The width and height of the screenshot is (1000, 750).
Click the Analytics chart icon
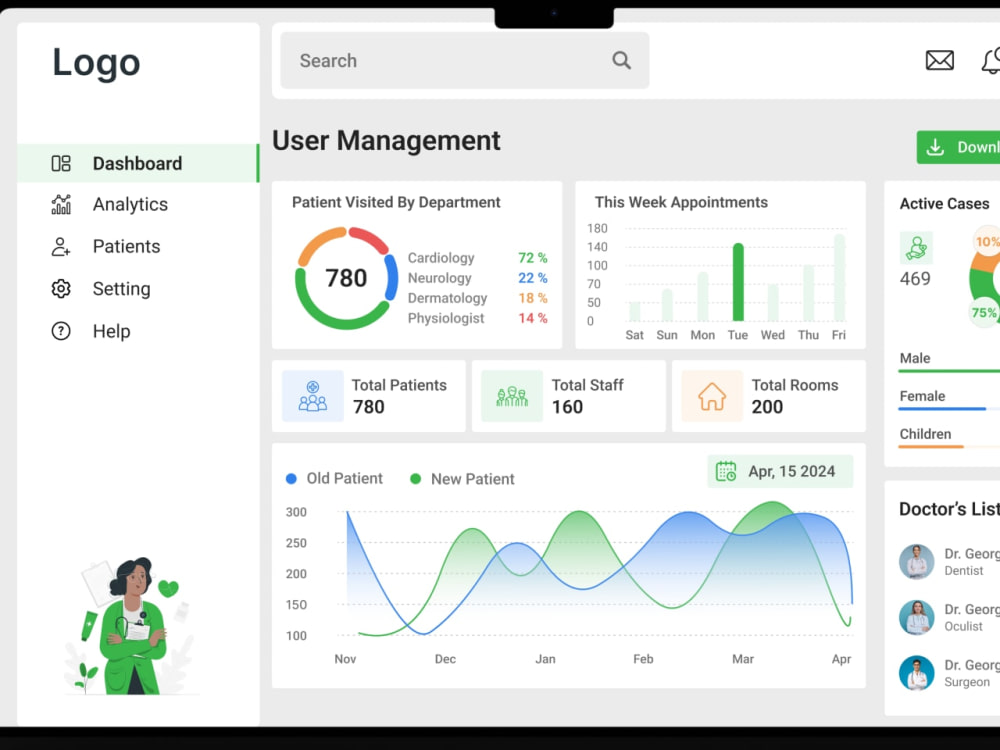click(61, 204)
